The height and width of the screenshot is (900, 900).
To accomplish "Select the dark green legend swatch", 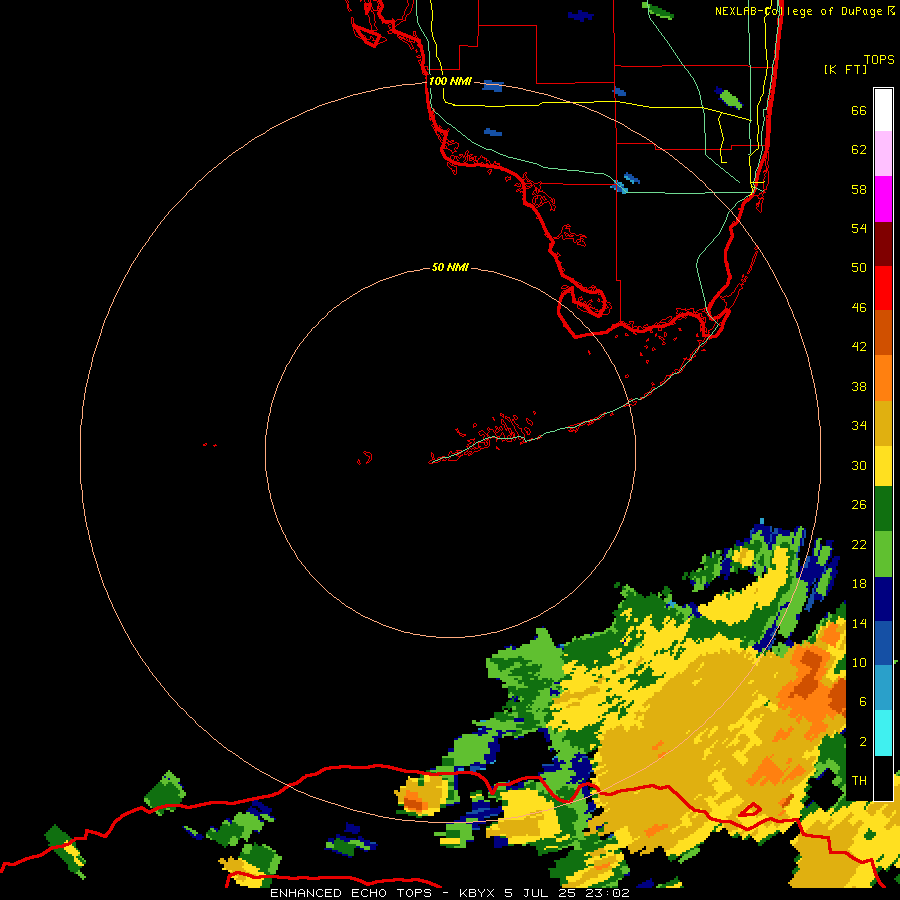I will tap(883, 509).
